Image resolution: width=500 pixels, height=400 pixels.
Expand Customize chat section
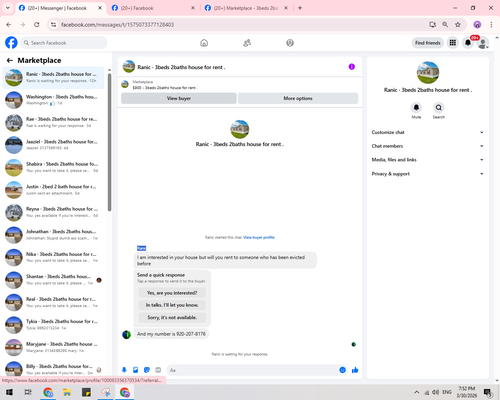(x=428, y=132)
